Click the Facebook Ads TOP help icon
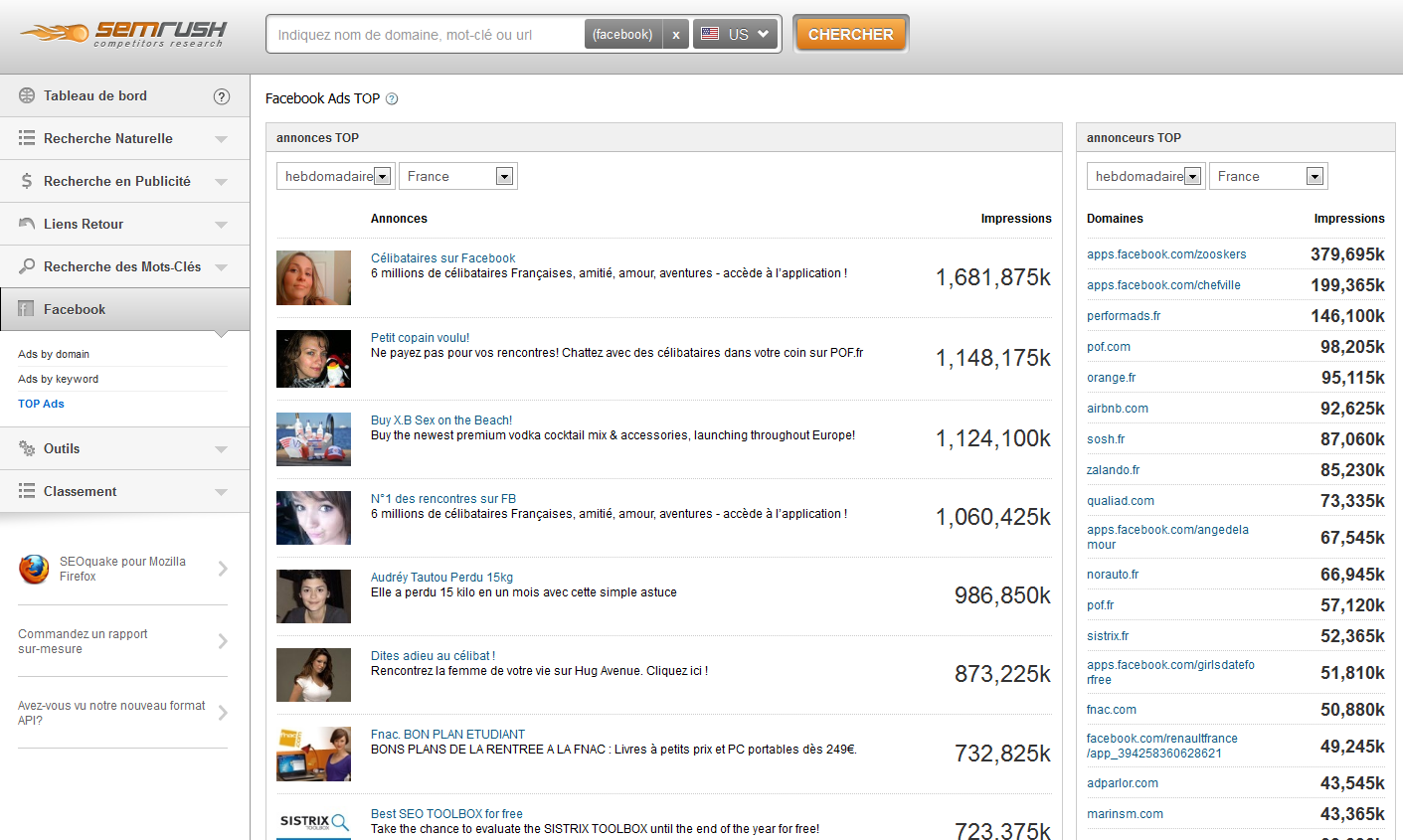This screenshot has height=840, width=1403. (x=392, y=98)
